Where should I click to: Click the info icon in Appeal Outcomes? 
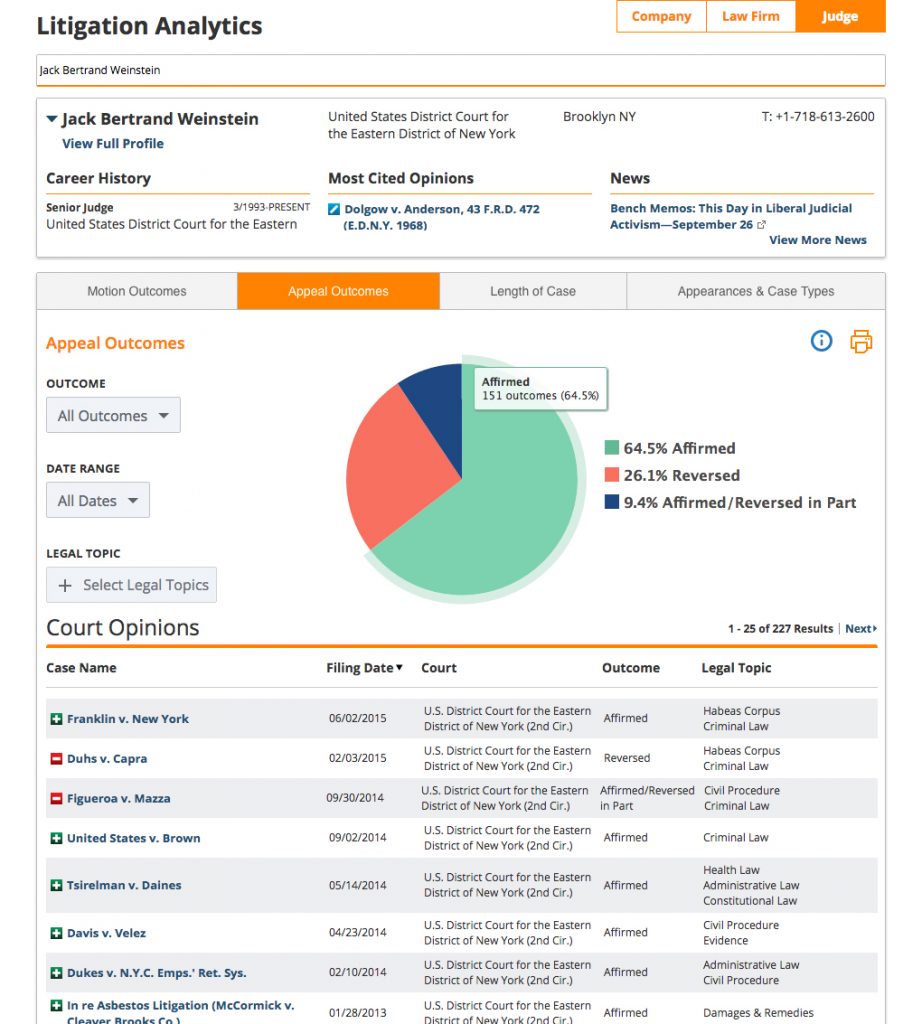(821, 341)
